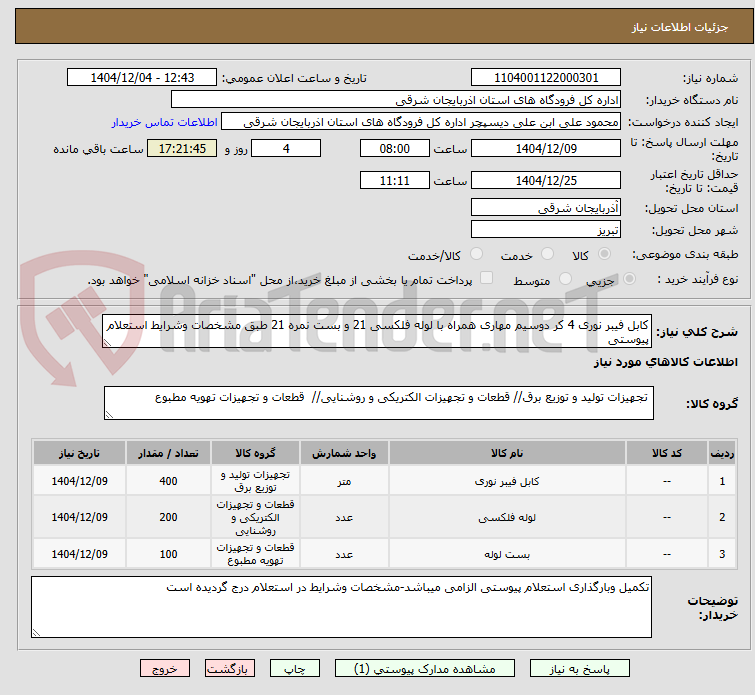Click the 'تعداد / مقدار' column header
The height and width of the screenshot is (695, 755).
pyautogui.click(x=168, y=453)
